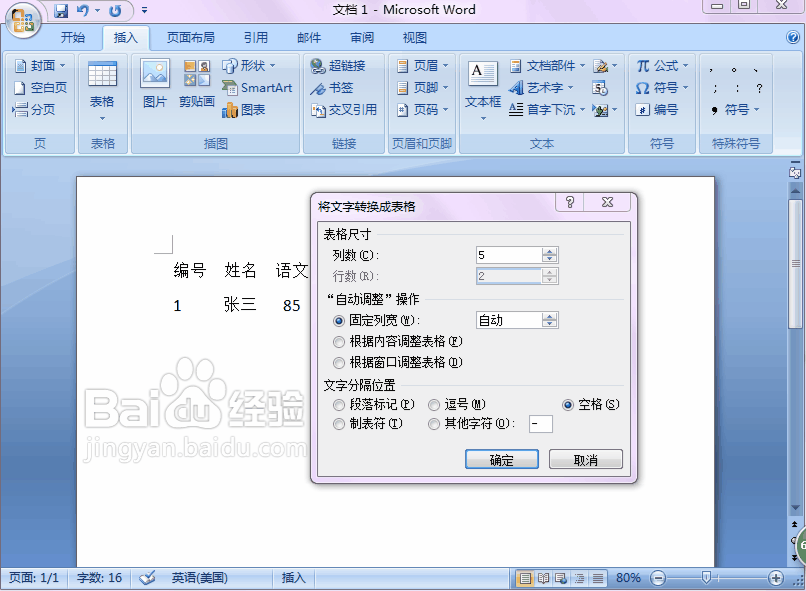Switch to Page Layout (页面布局) tab
The image size is (806, 591).
[x=190, y=38]
